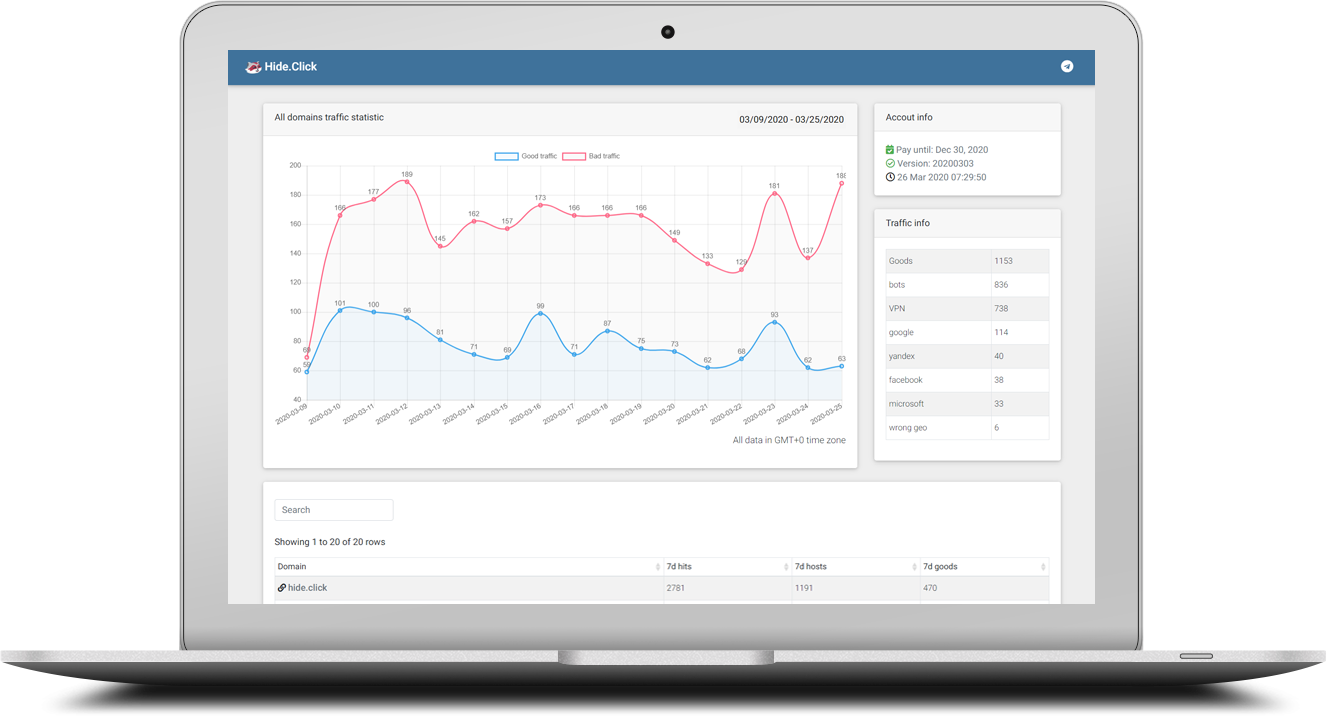Viewport: 1327px width, 716px height.
Task: Click the yandex row in Traffic info
Action: pyautogui.click(x=967, y=356)
